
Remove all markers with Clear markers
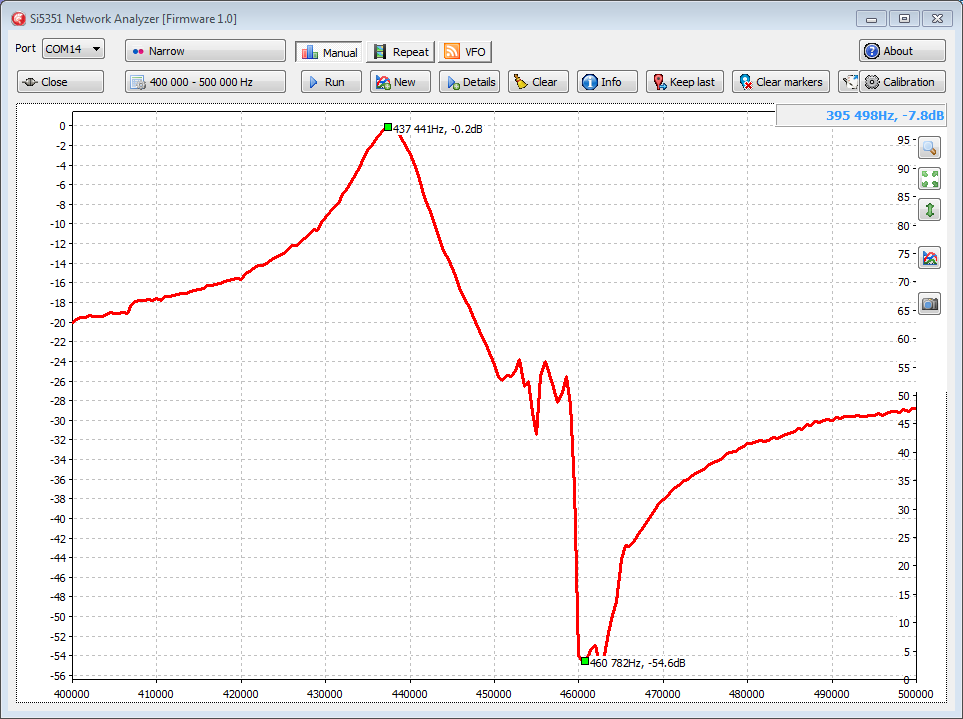pyautogui.click(x=780, y=82)
